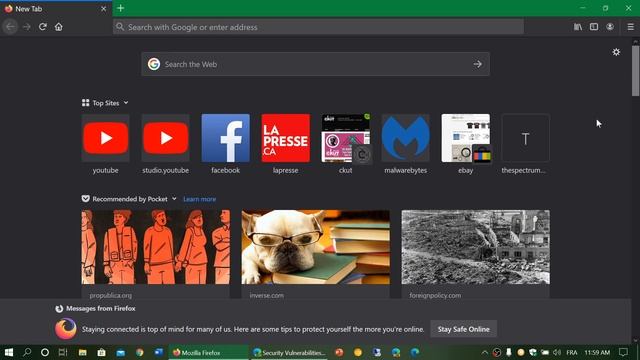Switch to Security Vulnerabilities taskbar window
The image size is (640, 360).
pos(289,352)
